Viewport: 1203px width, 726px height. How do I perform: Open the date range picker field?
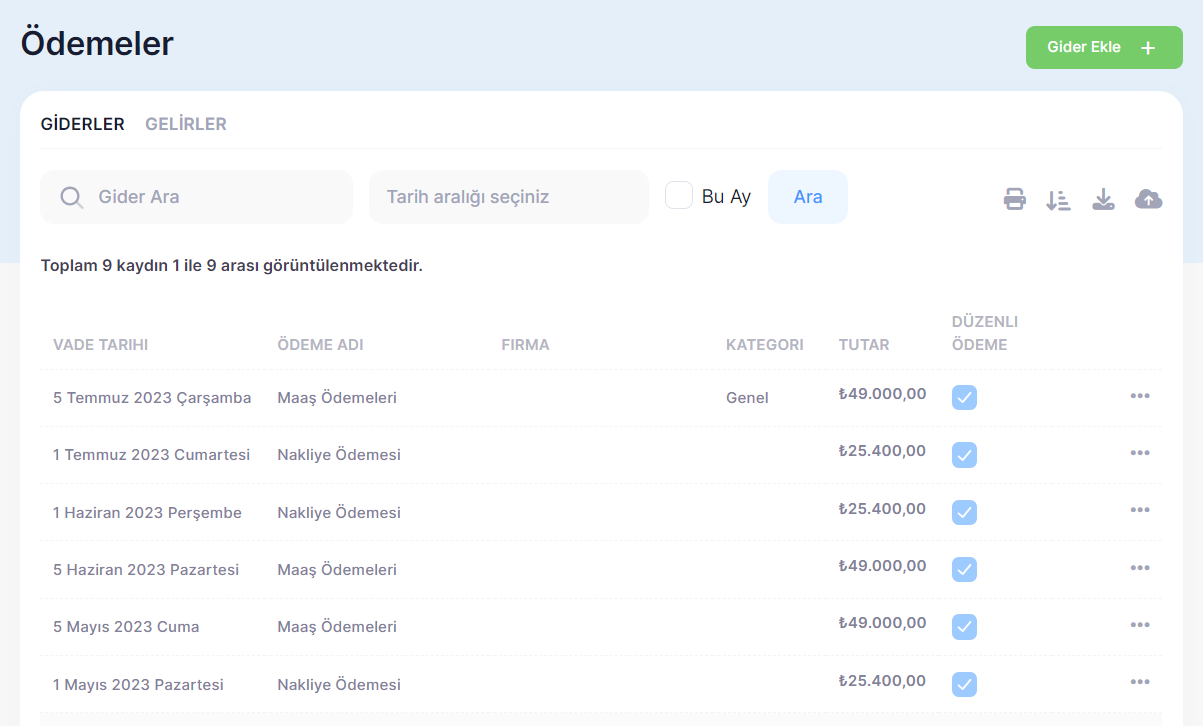click(x=508, y=197)
